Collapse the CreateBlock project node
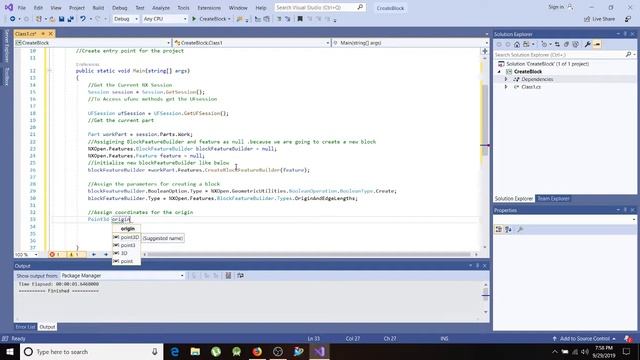 (x=499, y=71)
